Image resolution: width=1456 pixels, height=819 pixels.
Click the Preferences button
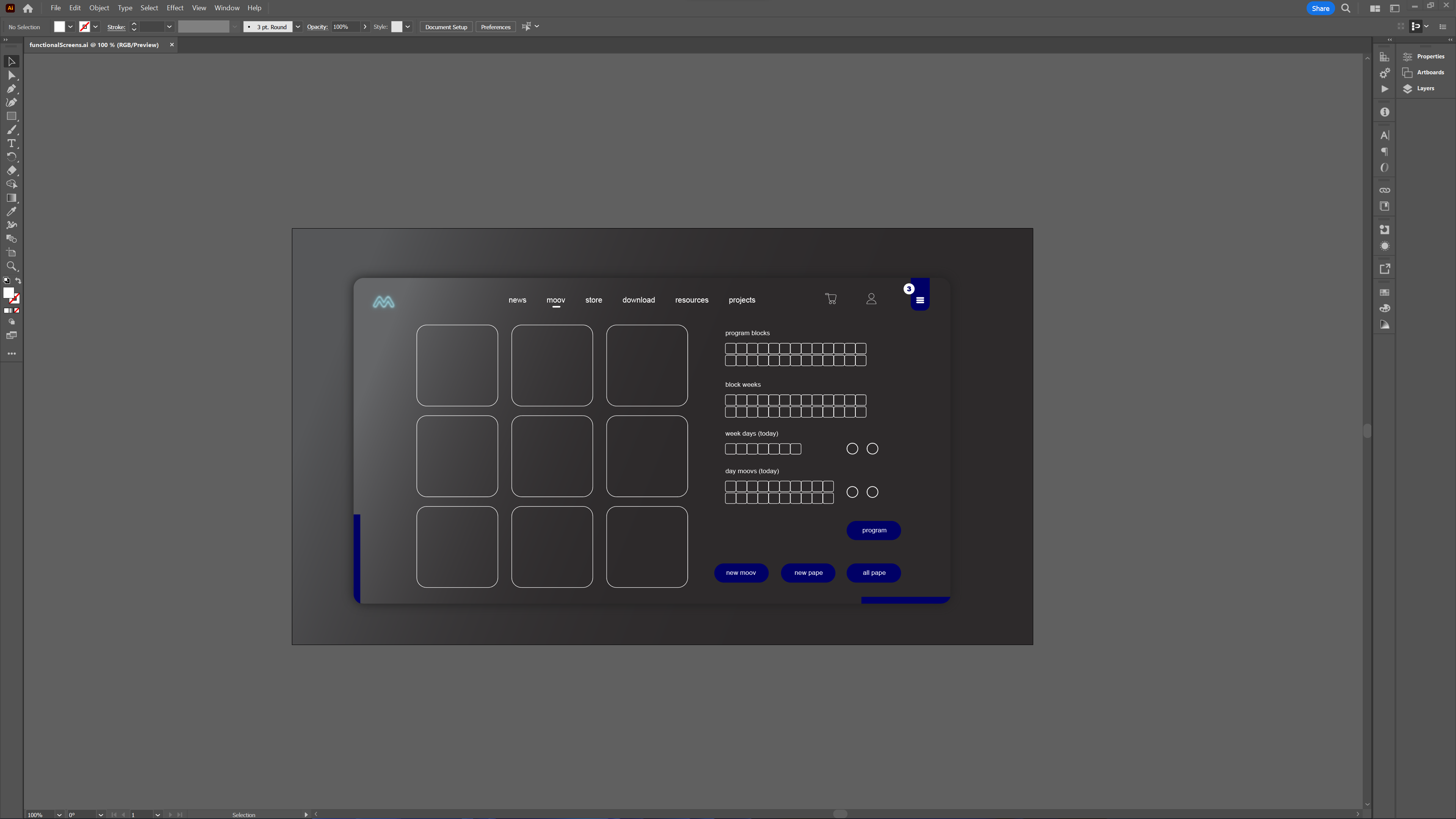coord(495,27)
